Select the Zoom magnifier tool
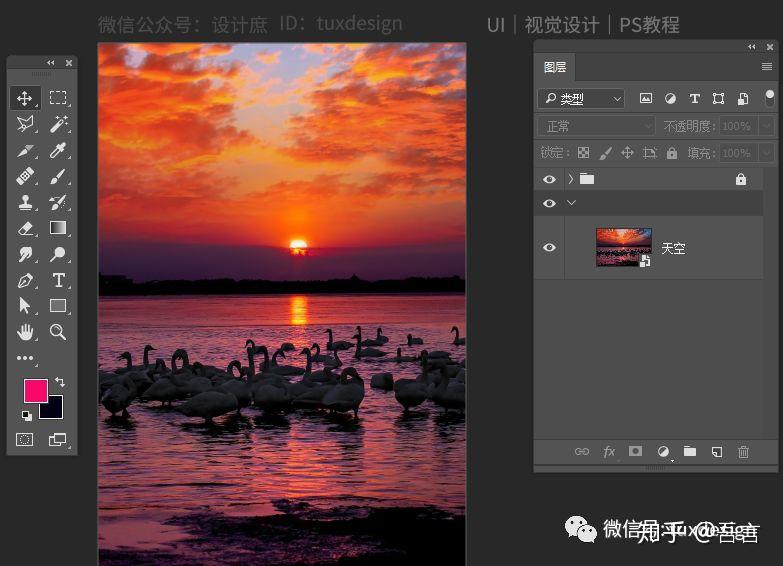Viewport: 783px width, 566px height. pos(58,332)
